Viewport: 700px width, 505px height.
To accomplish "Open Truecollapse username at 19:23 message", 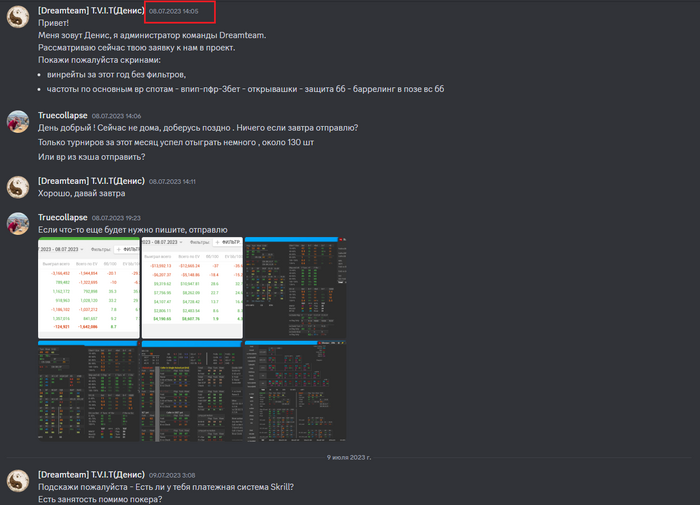I will [x=62, y=217].
